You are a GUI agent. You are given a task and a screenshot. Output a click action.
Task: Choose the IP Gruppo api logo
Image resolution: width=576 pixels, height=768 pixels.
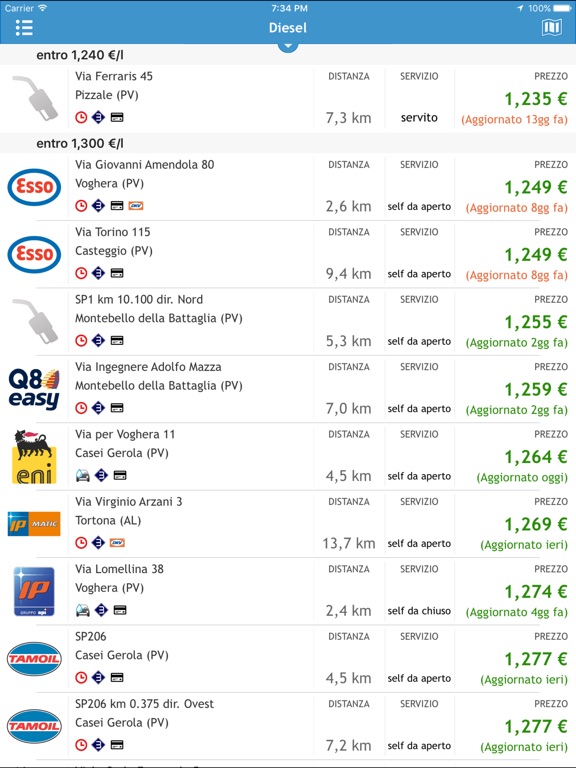tap(34, 591)
